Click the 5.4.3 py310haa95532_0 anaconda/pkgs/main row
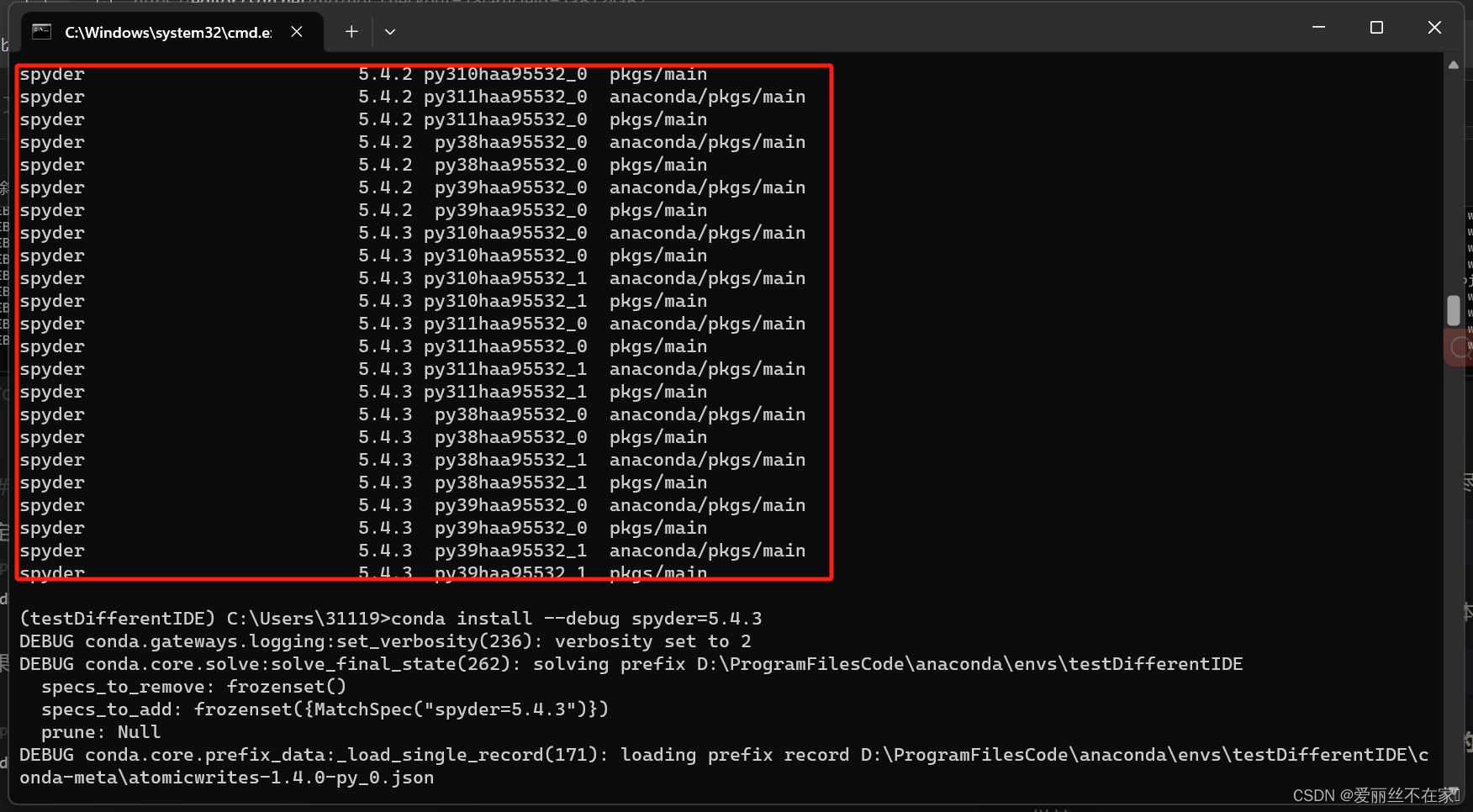 (412, 233)
